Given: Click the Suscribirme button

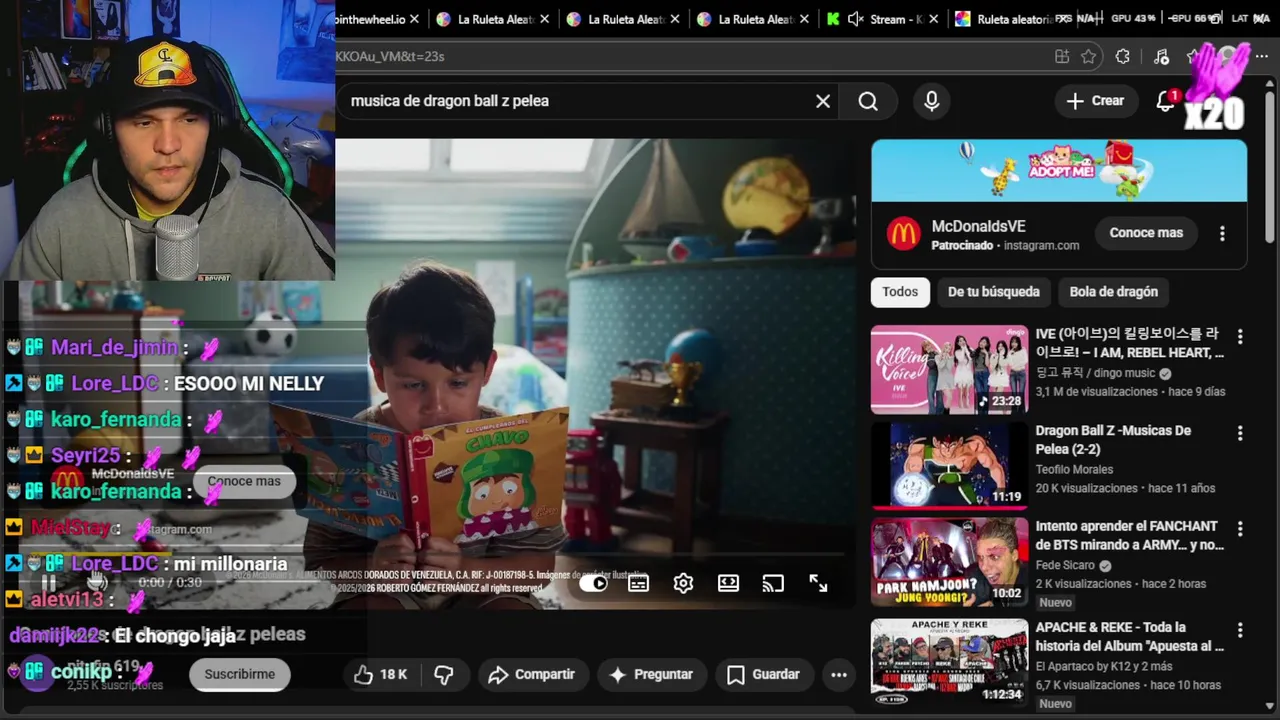Looking at the screenshot, I should [x=240, y=675].
